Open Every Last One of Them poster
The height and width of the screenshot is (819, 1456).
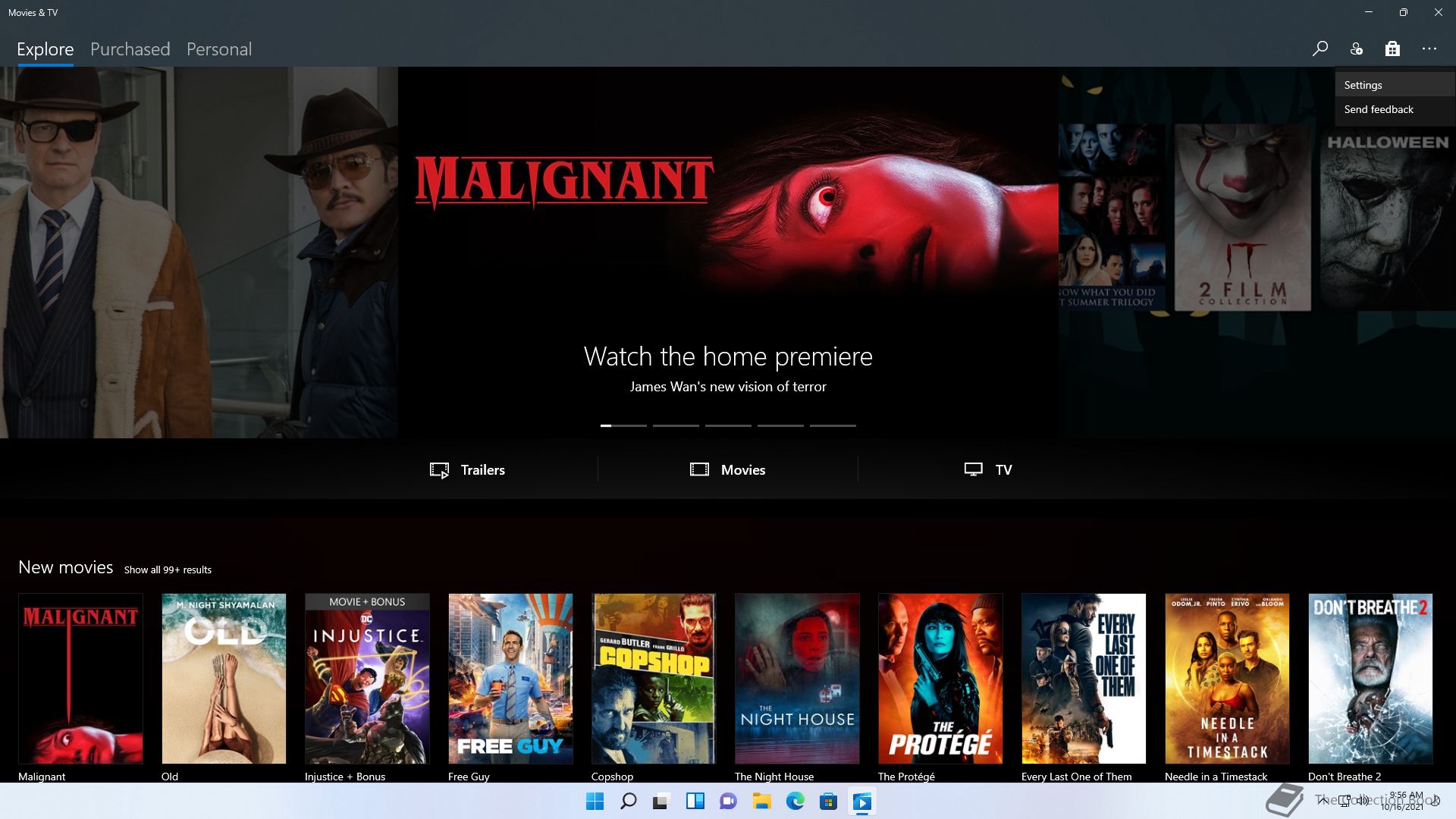(1084, 679)
